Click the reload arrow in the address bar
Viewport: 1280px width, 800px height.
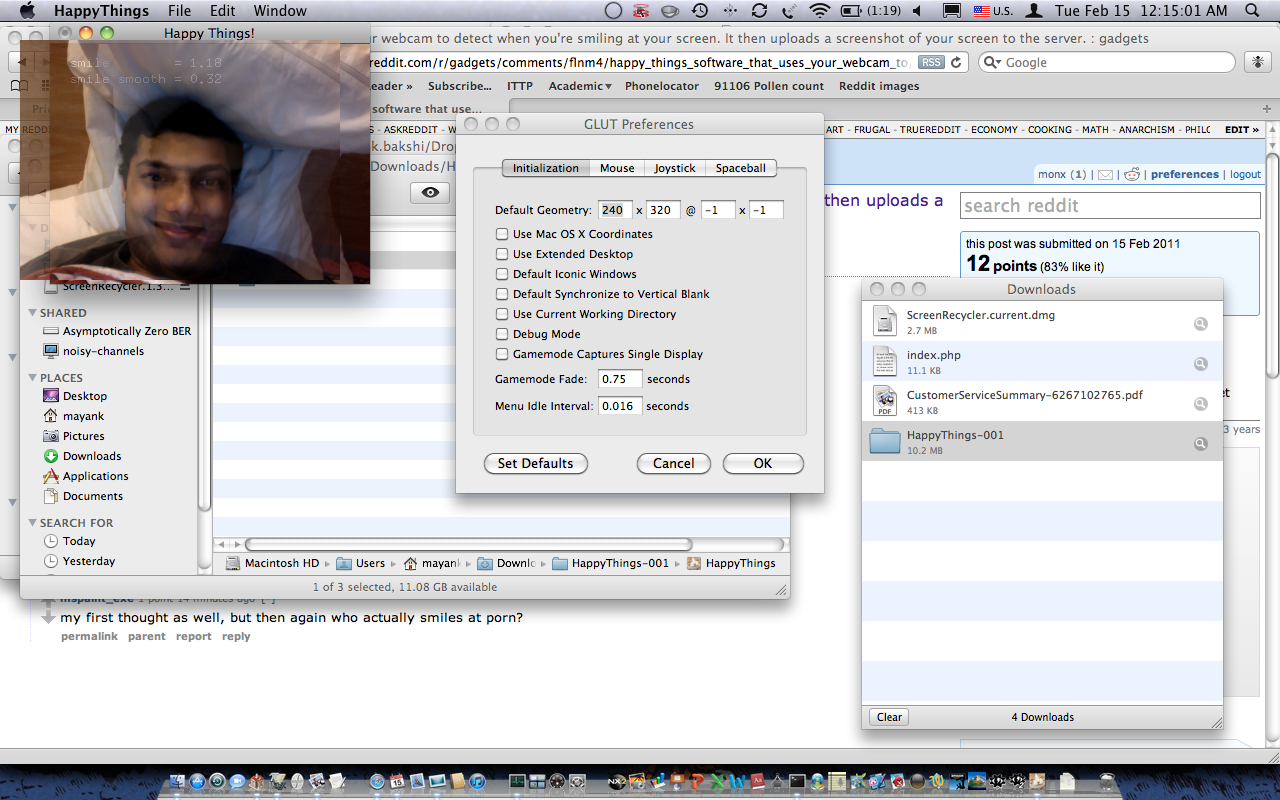(957, 62)
